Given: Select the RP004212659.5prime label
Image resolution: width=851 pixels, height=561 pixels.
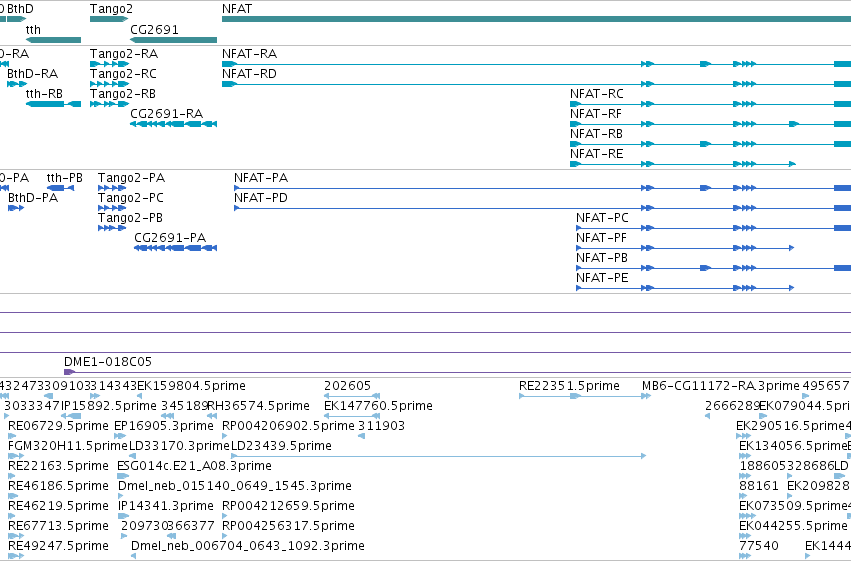Looking at the screenshot, I should pos(288,506).
